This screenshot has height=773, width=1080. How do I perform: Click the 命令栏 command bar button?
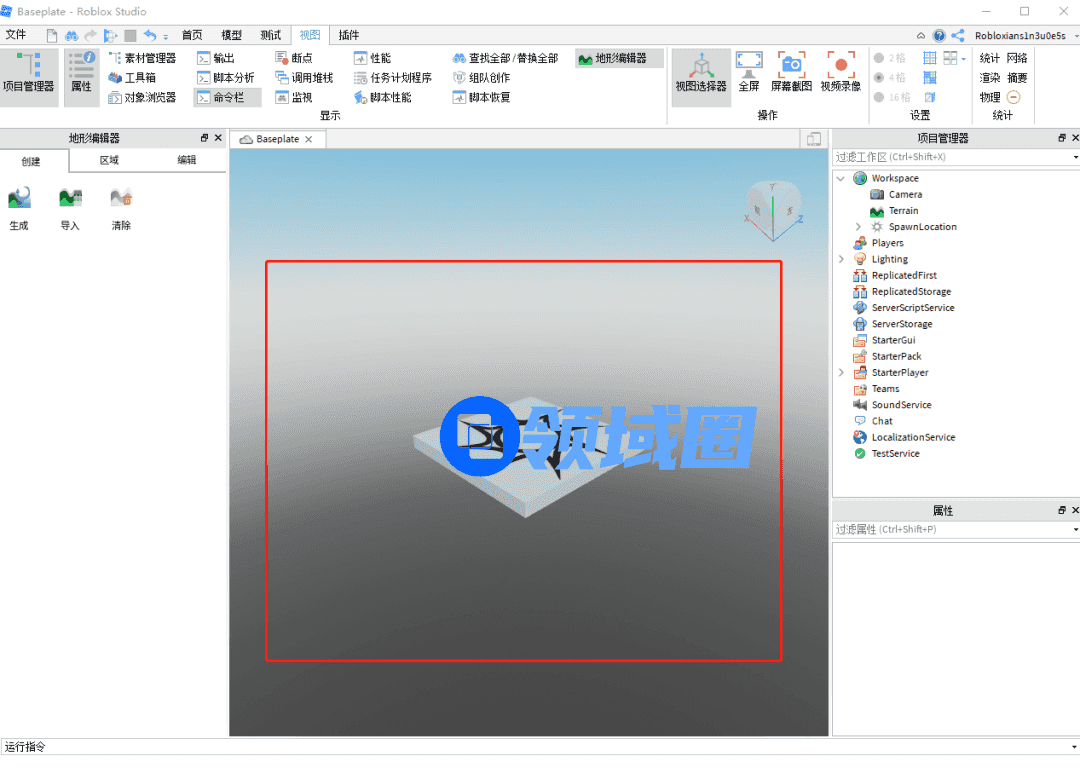(x=227, y=97)
